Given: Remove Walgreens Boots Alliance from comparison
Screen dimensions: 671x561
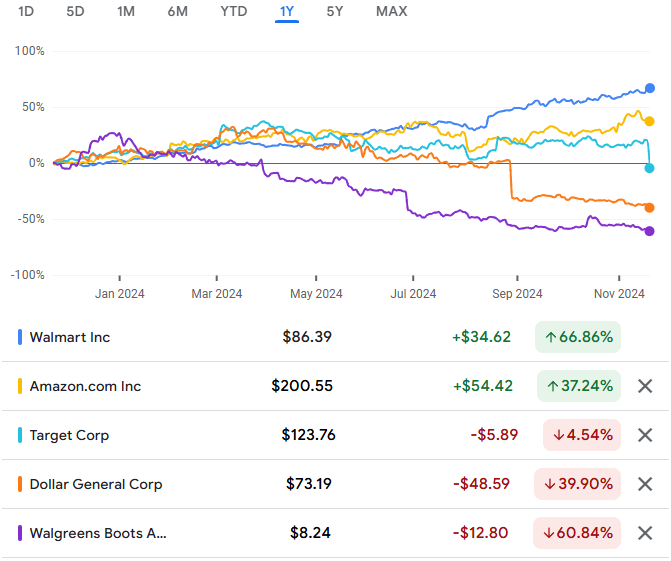Looking at the screenshot, I should coord(645,533).
